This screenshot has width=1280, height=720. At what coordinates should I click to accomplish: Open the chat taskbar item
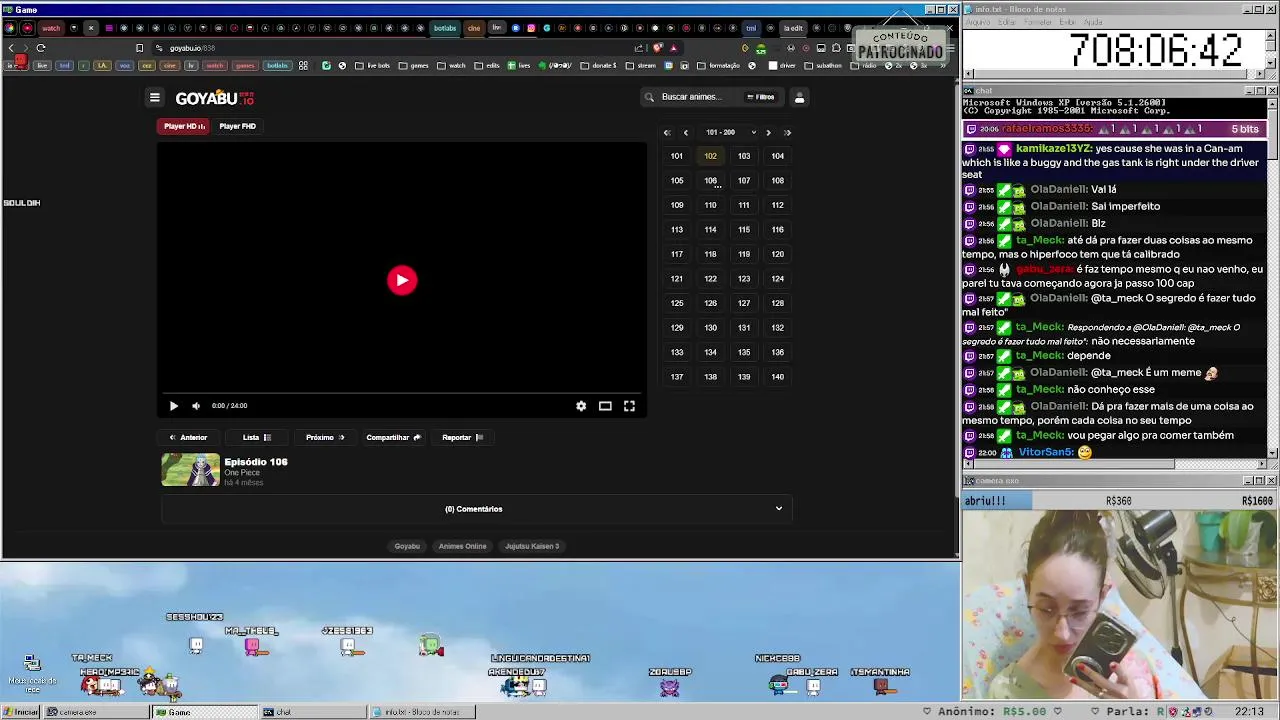[312, 712]
